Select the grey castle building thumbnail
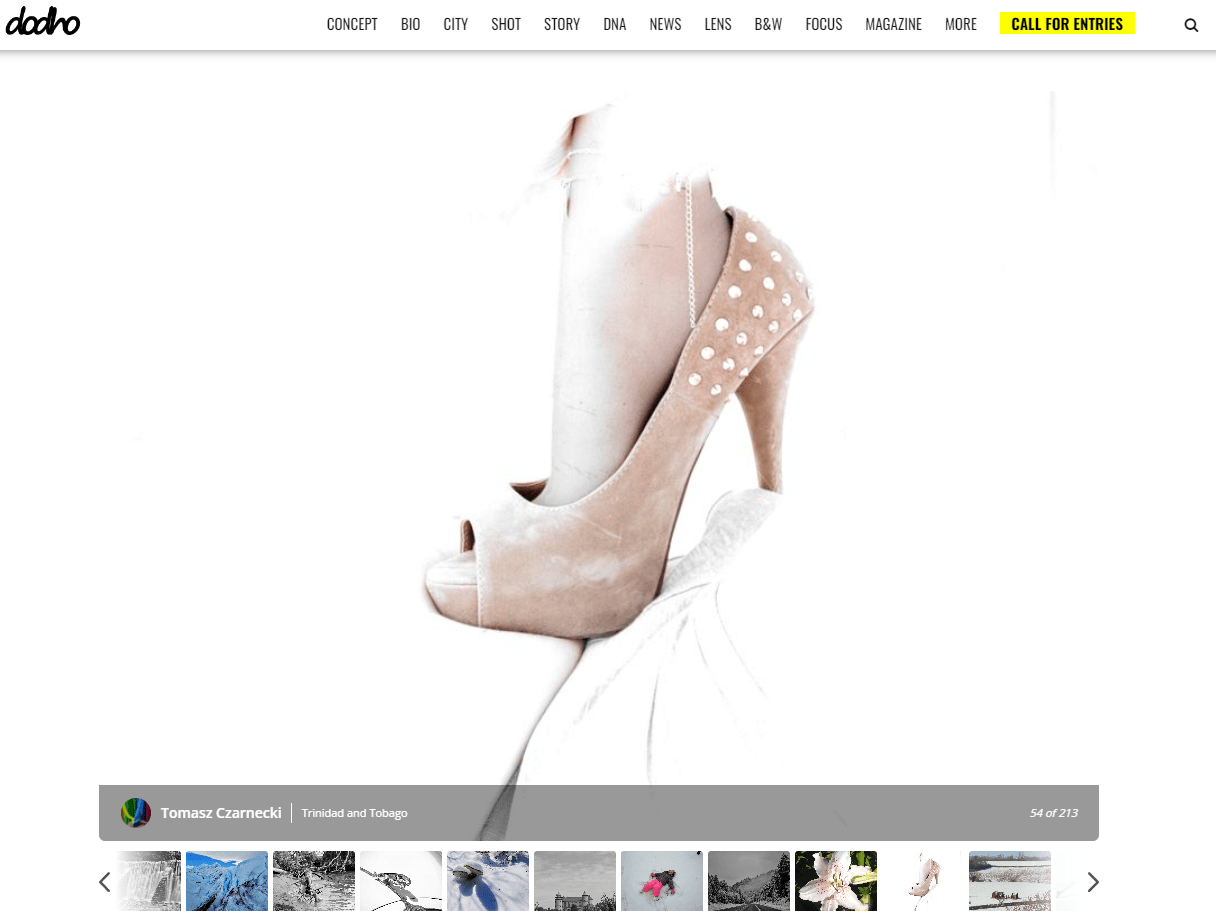 click(x=575, y=881)
